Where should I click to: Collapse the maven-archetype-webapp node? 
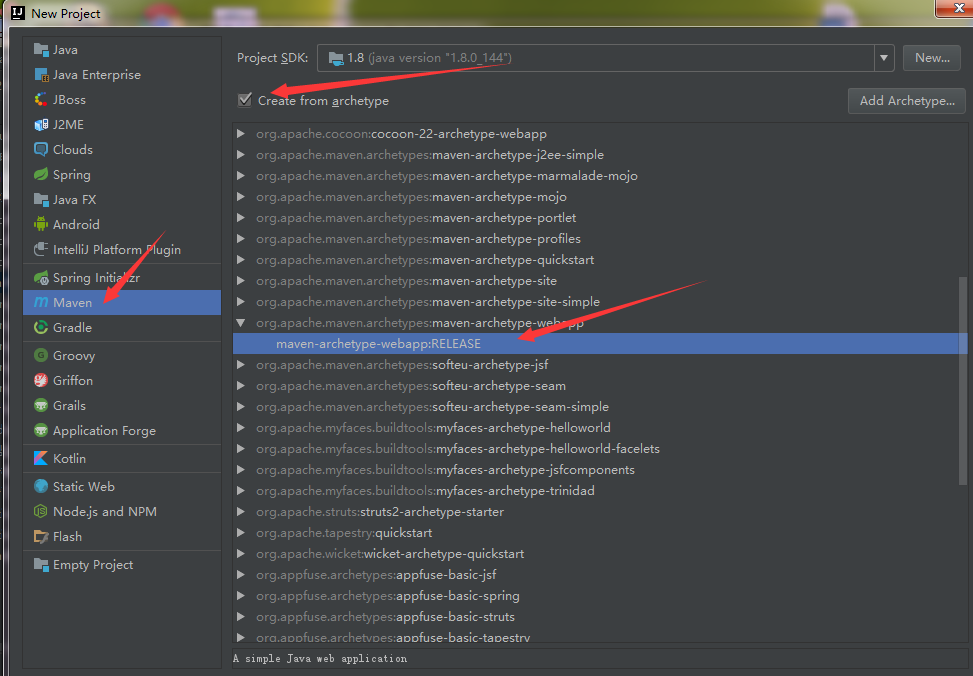[241, 323]
